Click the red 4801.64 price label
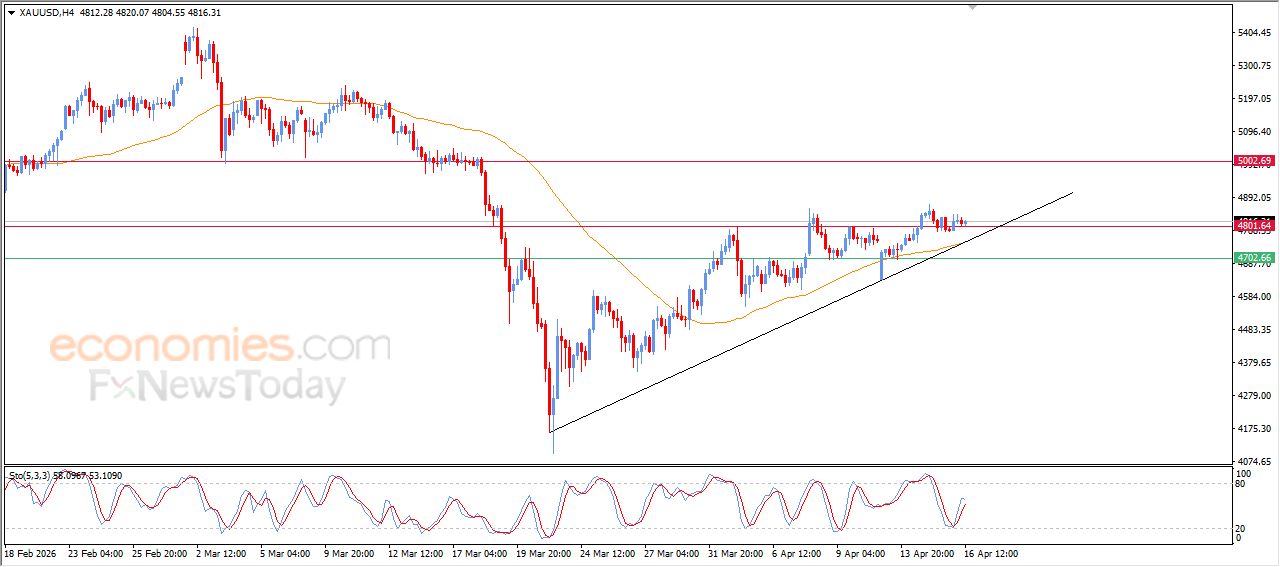The width and height of the screenshot is (1280, 567). point(1253,226)
